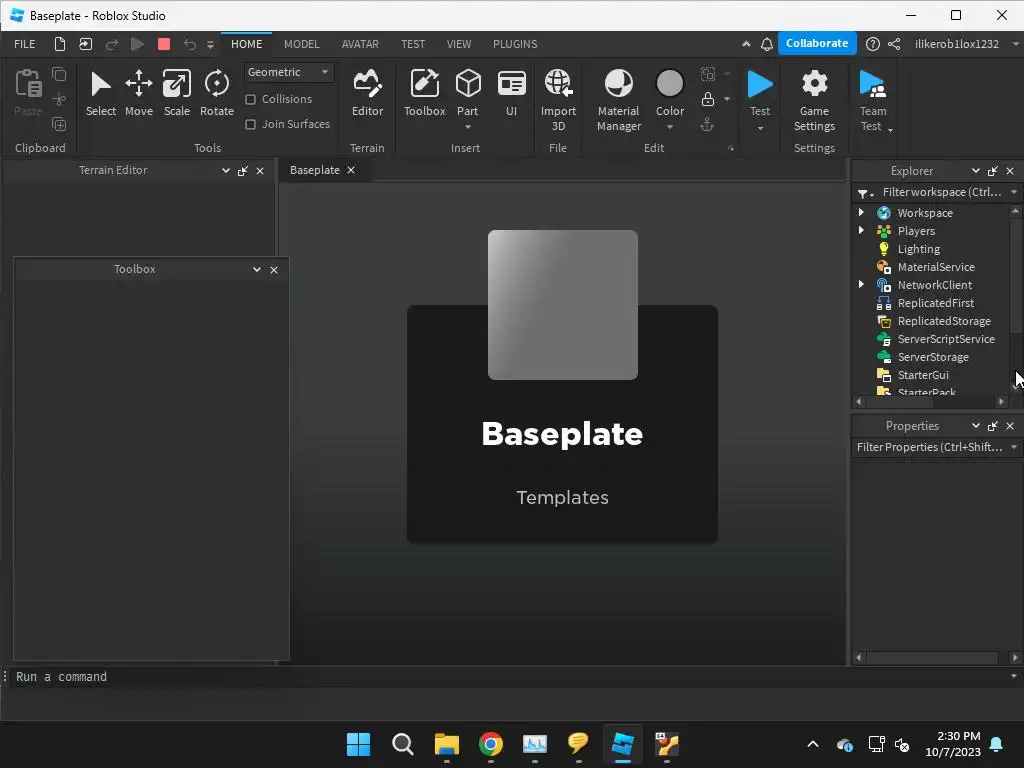The image size is (1024, 768).
Task: Open the Color dropdown arrow
Action: pyautogui.click(x=669, y=127)
